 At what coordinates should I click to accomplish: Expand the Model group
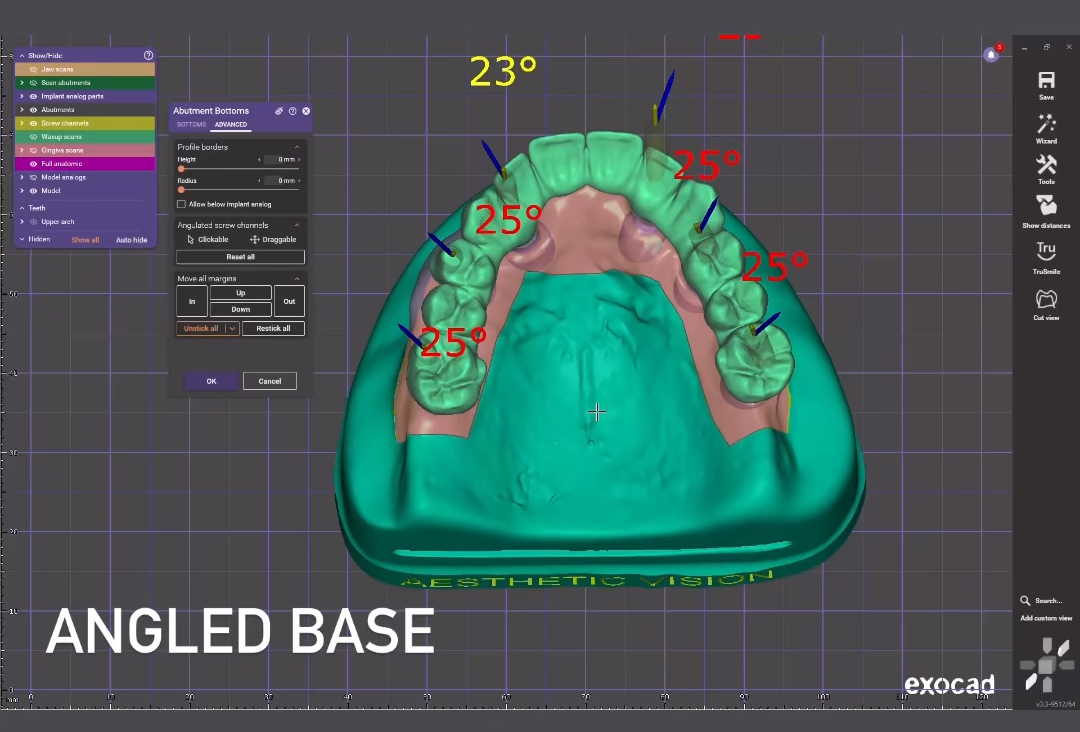pos(21,191)
